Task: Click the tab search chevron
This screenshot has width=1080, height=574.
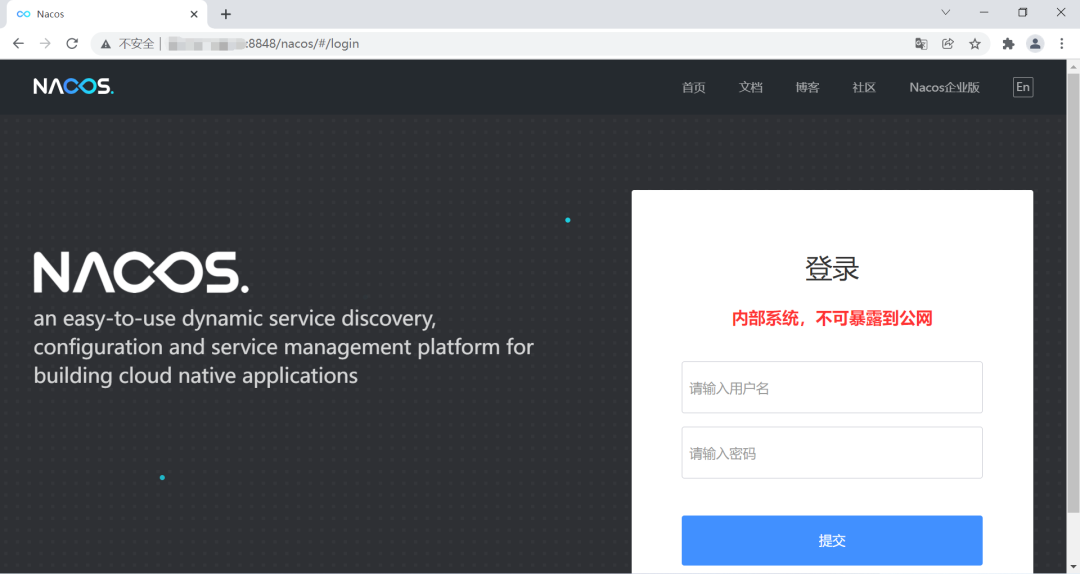Action: click(x=946, y=12)
